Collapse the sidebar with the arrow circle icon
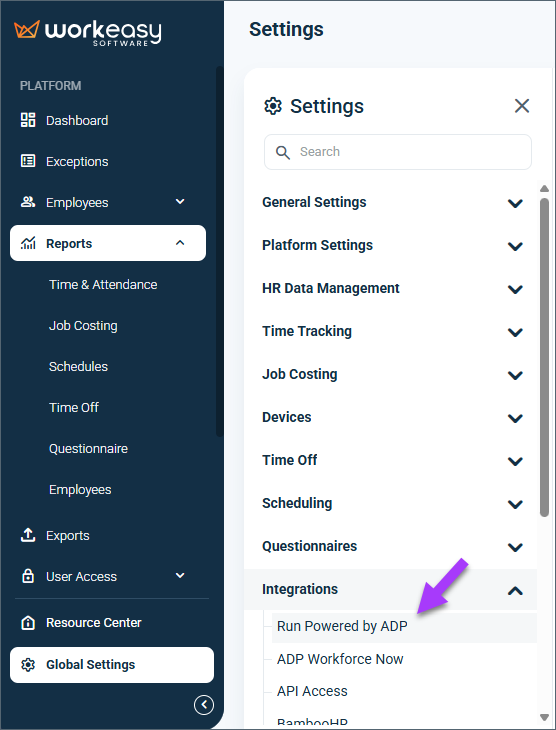The height and width of the screenshot is (730, 556). (x=204, y=705)
